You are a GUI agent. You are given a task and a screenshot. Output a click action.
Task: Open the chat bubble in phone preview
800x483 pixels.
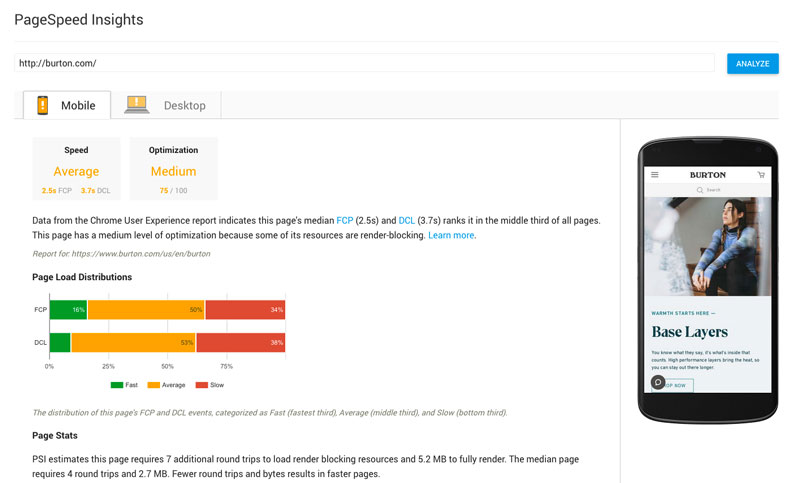pos(657,382)
